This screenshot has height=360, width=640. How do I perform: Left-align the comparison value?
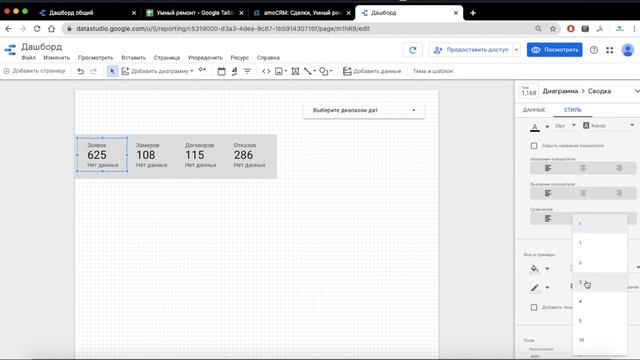click(x=548, y=219)
